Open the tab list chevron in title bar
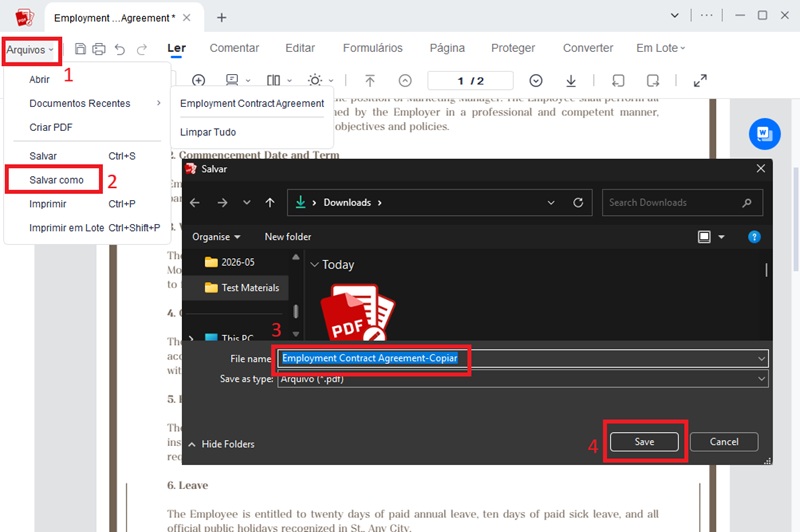Image resolution: width=800 pixels, height=532 pixels. (x=674, y=15)
